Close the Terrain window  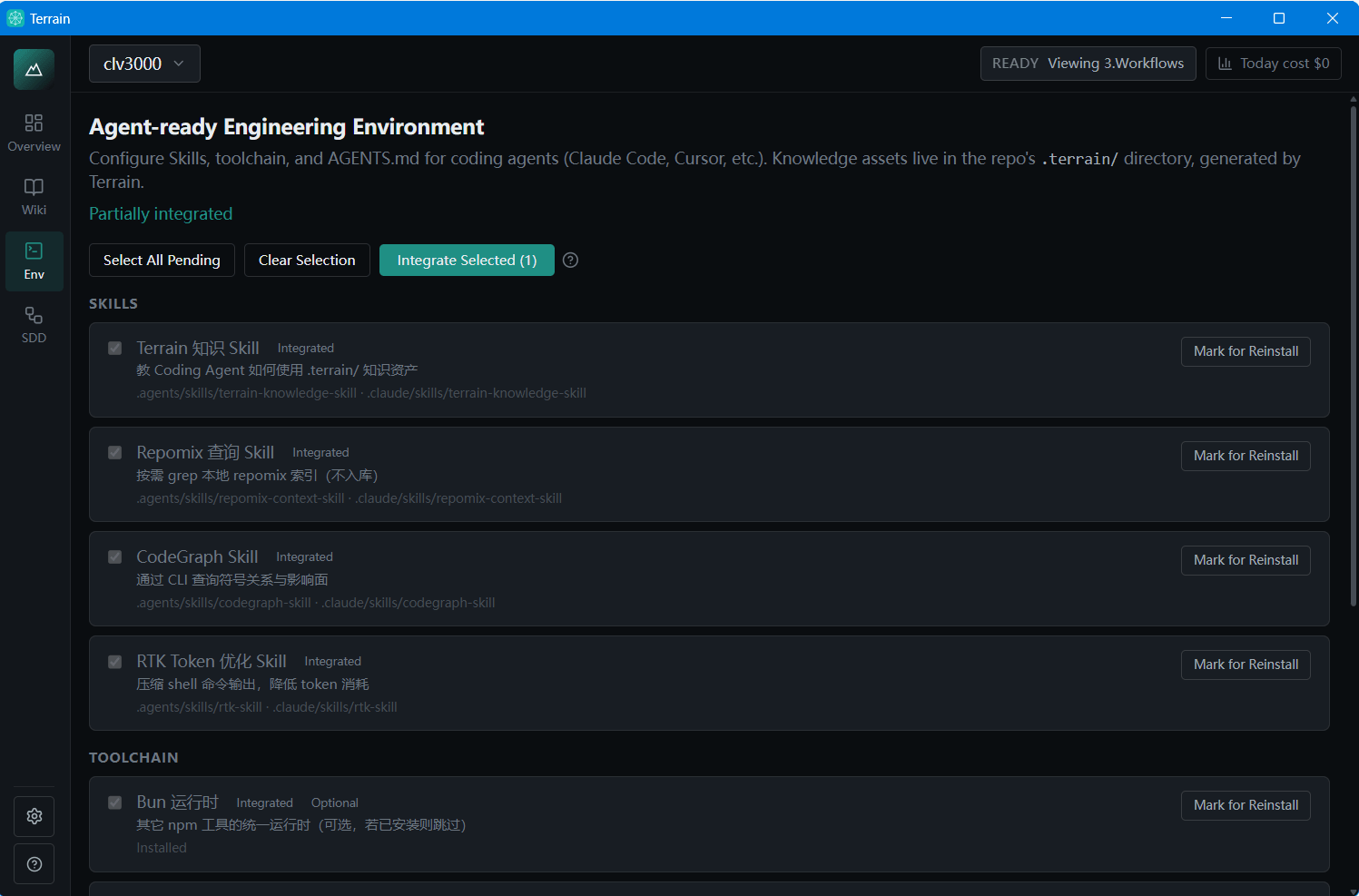coord(1332,18)
